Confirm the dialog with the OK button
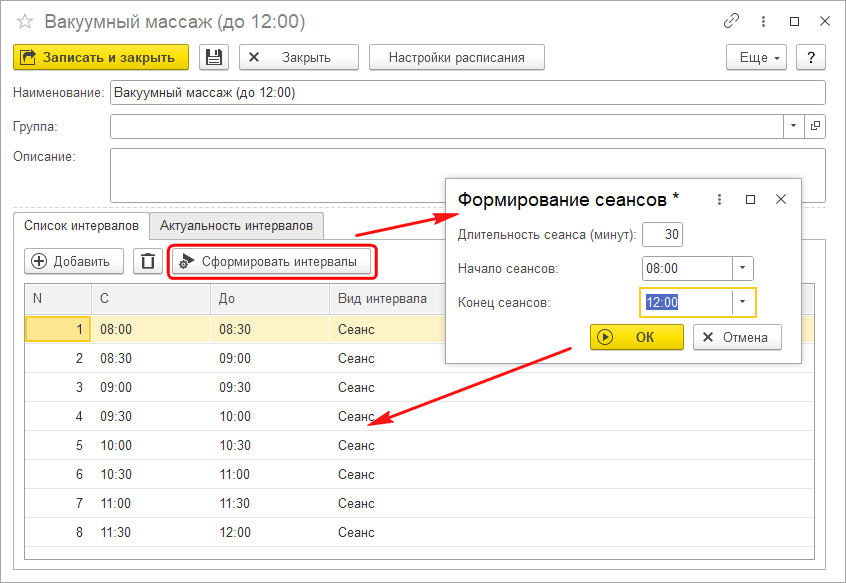The image size is (846, 583). pos(636,337)
